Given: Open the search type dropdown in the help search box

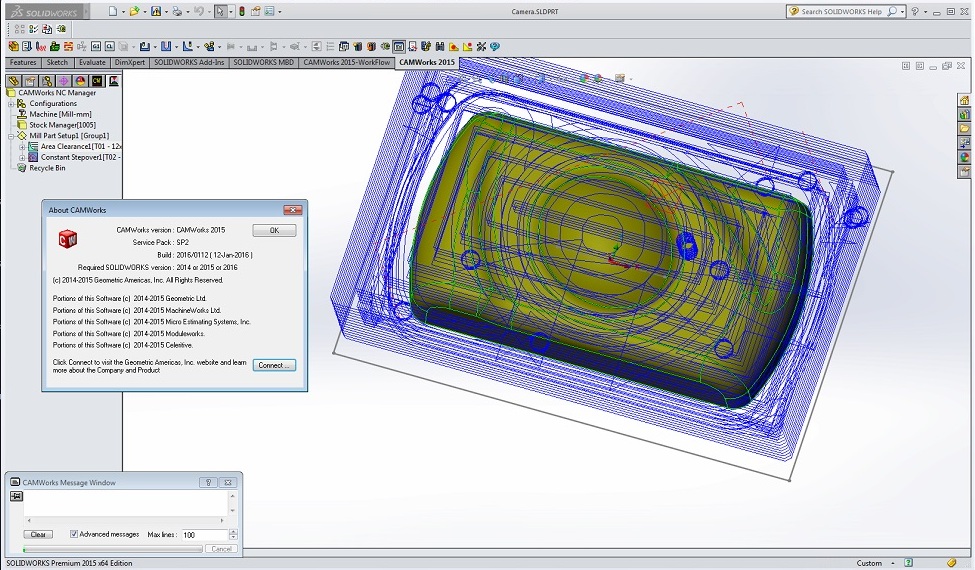Looking at the screenshot, I should (x=902, y=11).
